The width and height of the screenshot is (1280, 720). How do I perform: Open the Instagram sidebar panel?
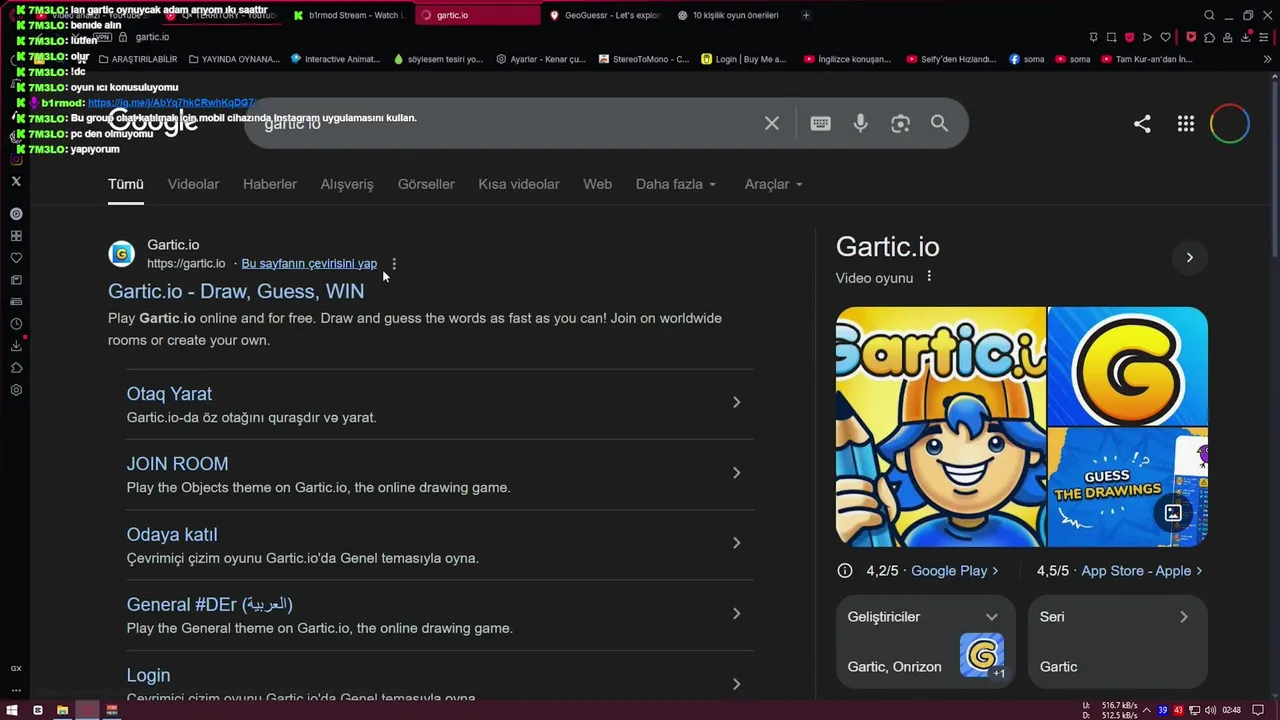coord(16,159)
